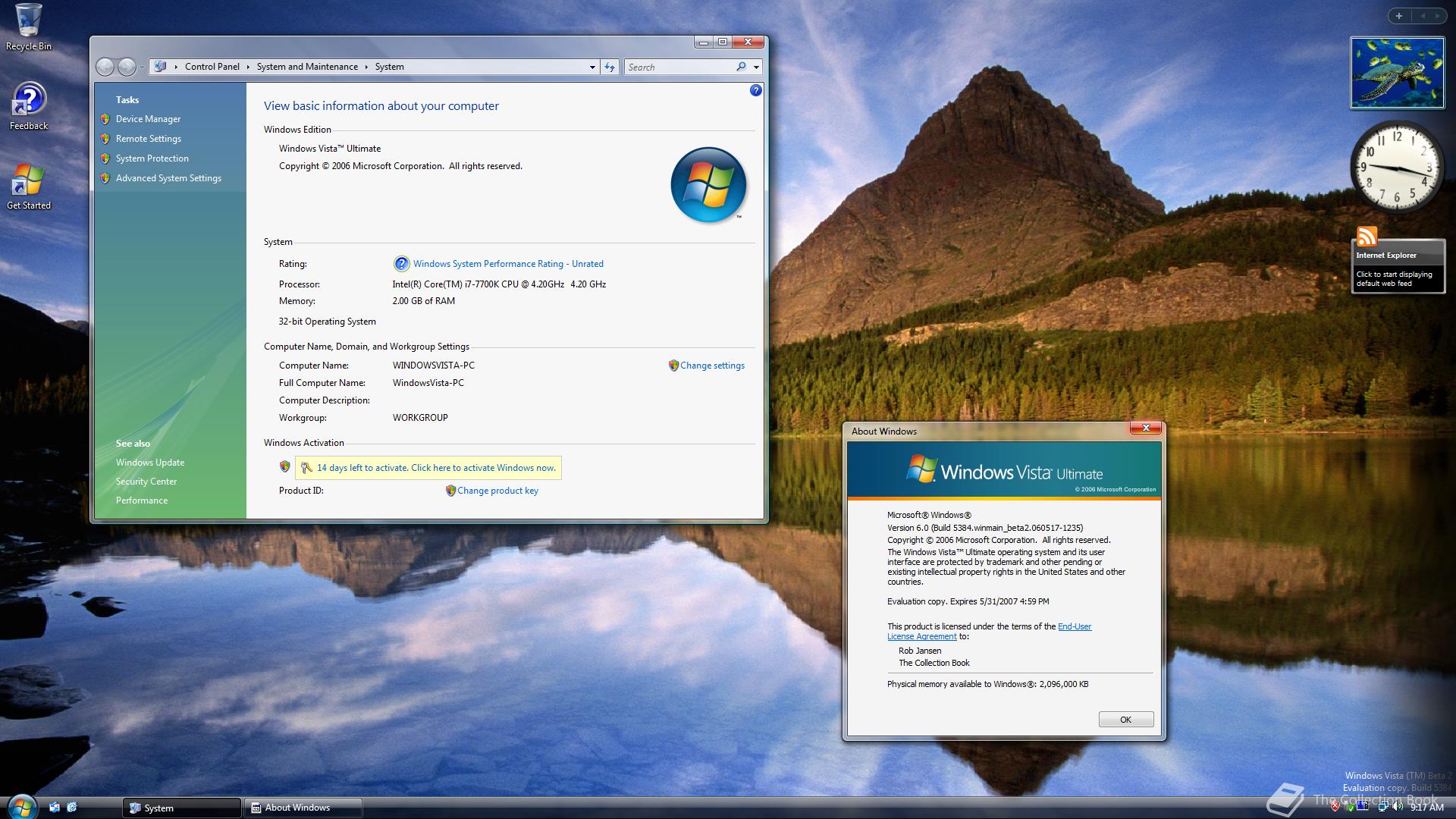Screen dimensions: 1456x819
Task: Click OK in About Windows dialog
Action: tap(1125, 720)
